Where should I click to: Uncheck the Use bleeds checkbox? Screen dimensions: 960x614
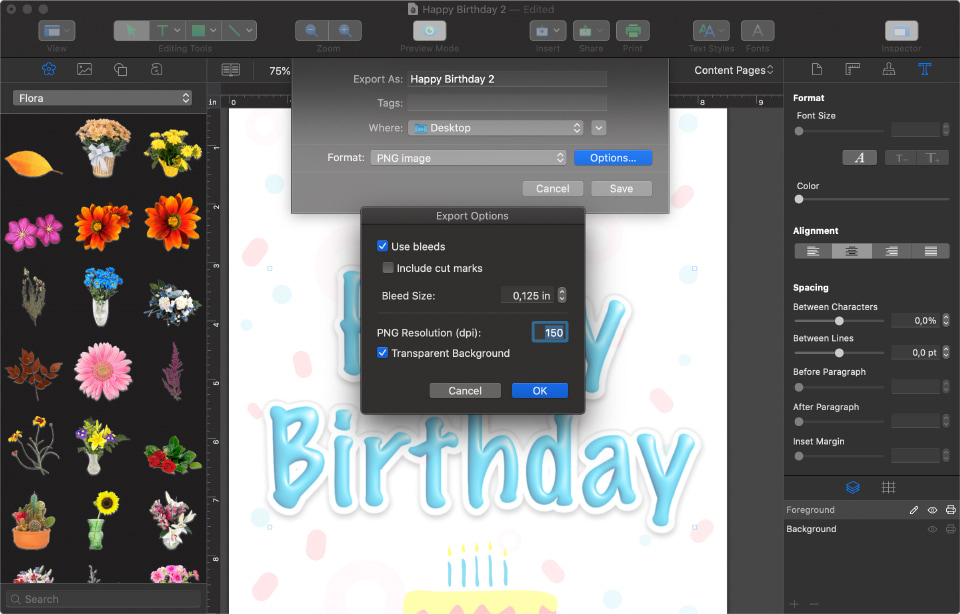click(x=383, y=246)
